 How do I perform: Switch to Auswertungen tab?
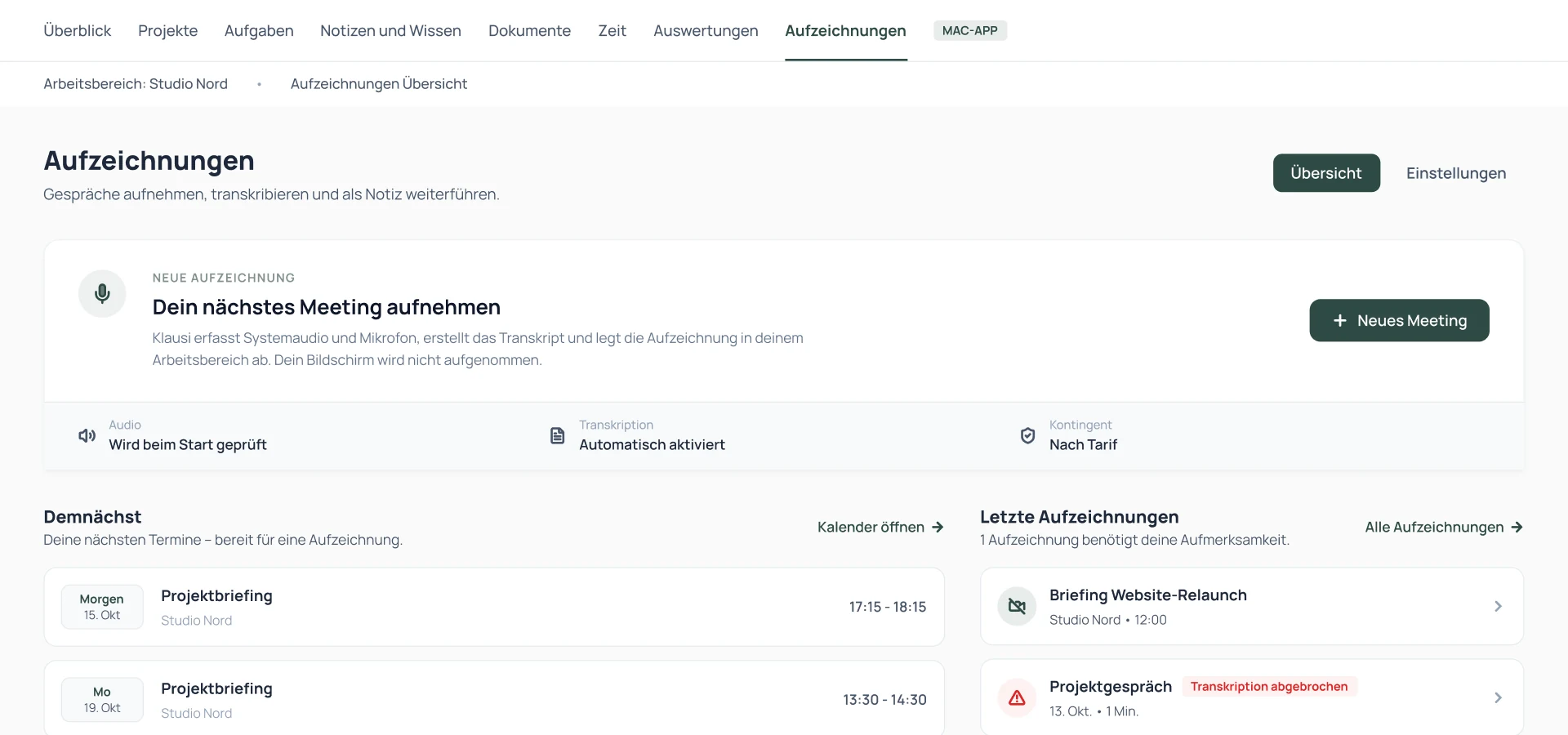[706, 30]
